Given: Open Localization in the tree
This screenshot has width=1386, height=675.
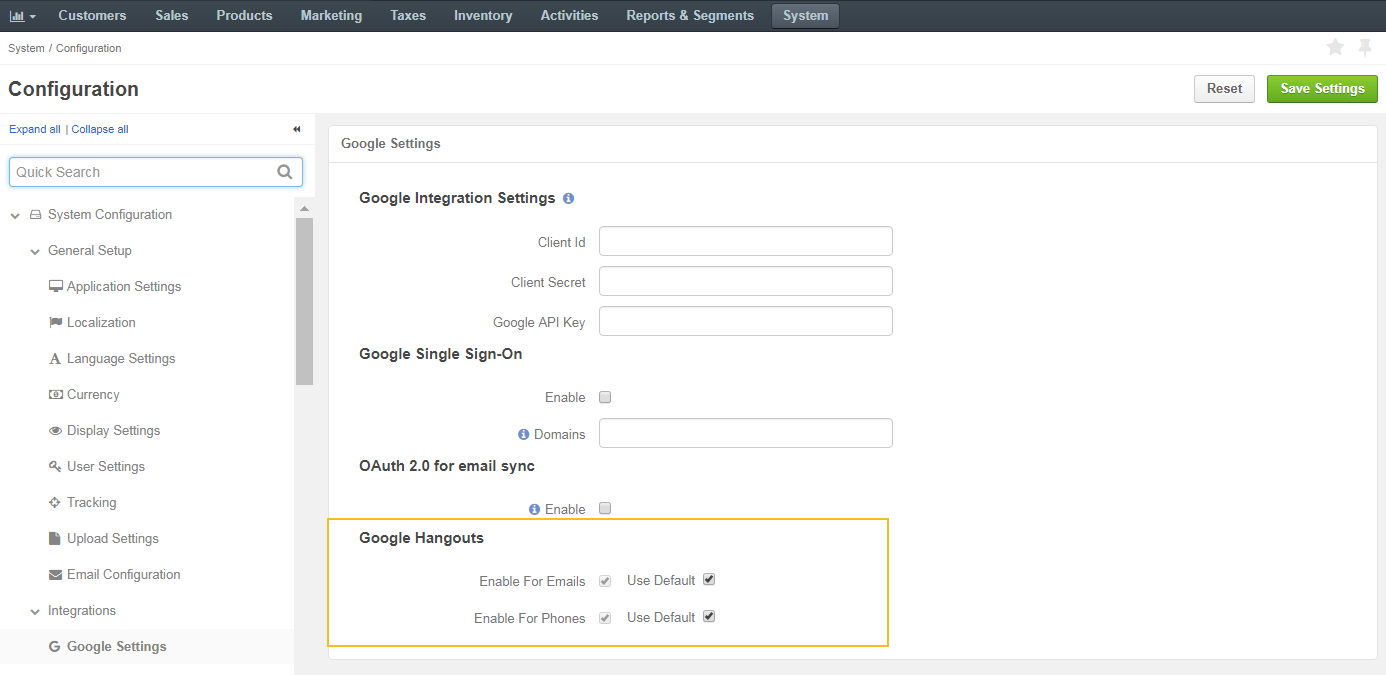Looking at the screenshot, I should coord(101,322).
